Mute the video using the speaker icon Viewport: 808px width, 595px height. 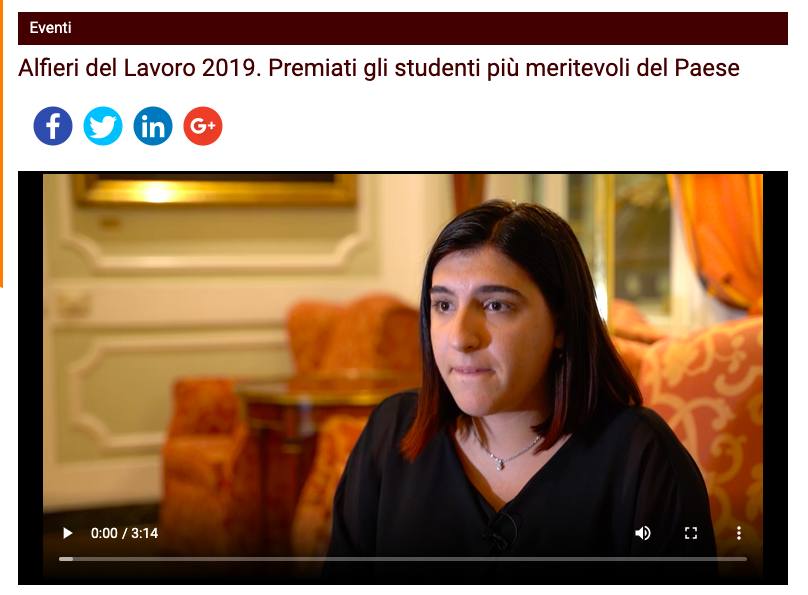point(643,533)
